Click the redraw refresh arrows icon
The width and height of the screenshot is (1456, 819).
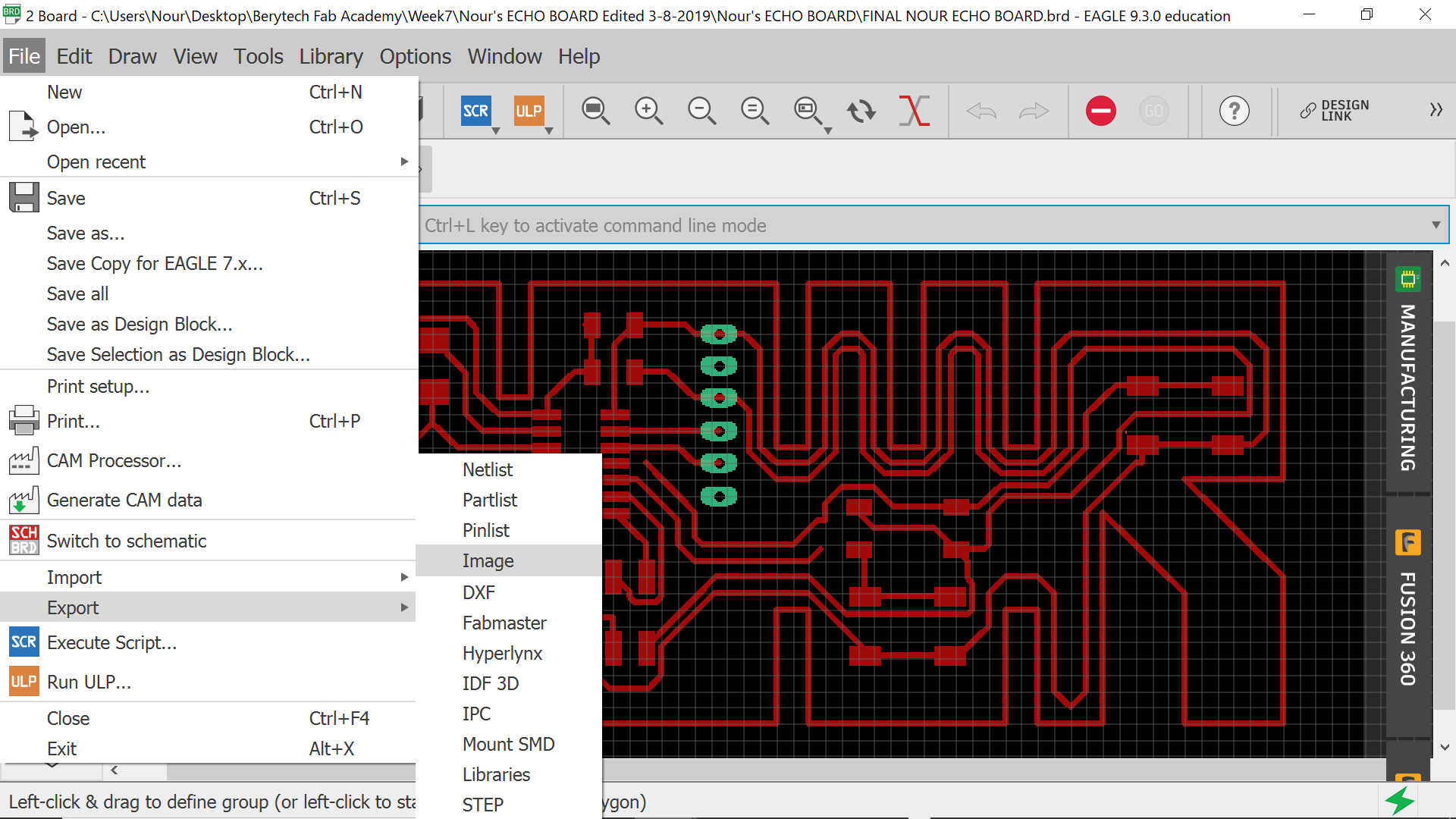tap(861, 111)
